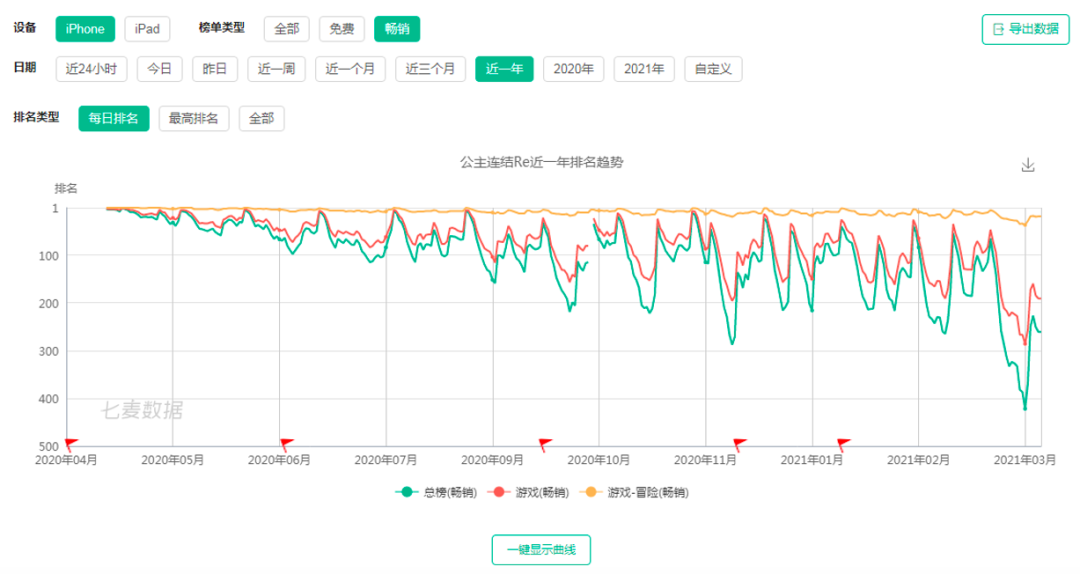Screen dimensions: 1080x574
Task: Select 最高排名 ranking type
Action: tap(194, 119)
